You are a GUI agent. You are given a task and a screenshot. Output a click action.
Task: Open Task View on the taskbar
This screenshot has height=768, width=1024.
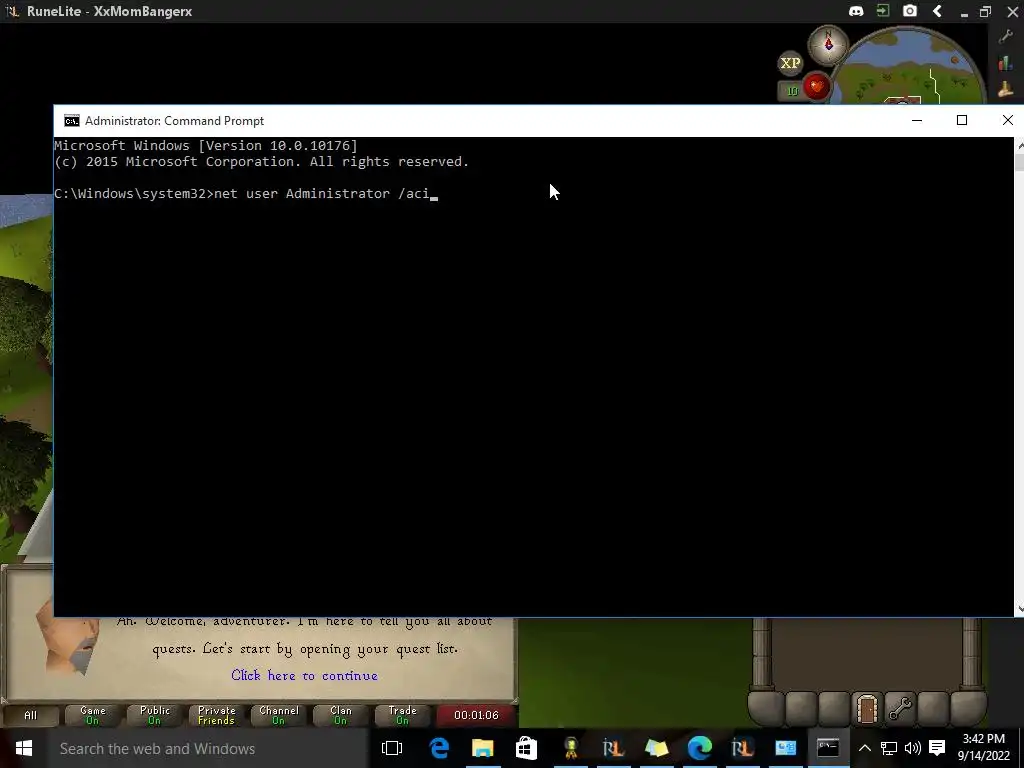392,748
